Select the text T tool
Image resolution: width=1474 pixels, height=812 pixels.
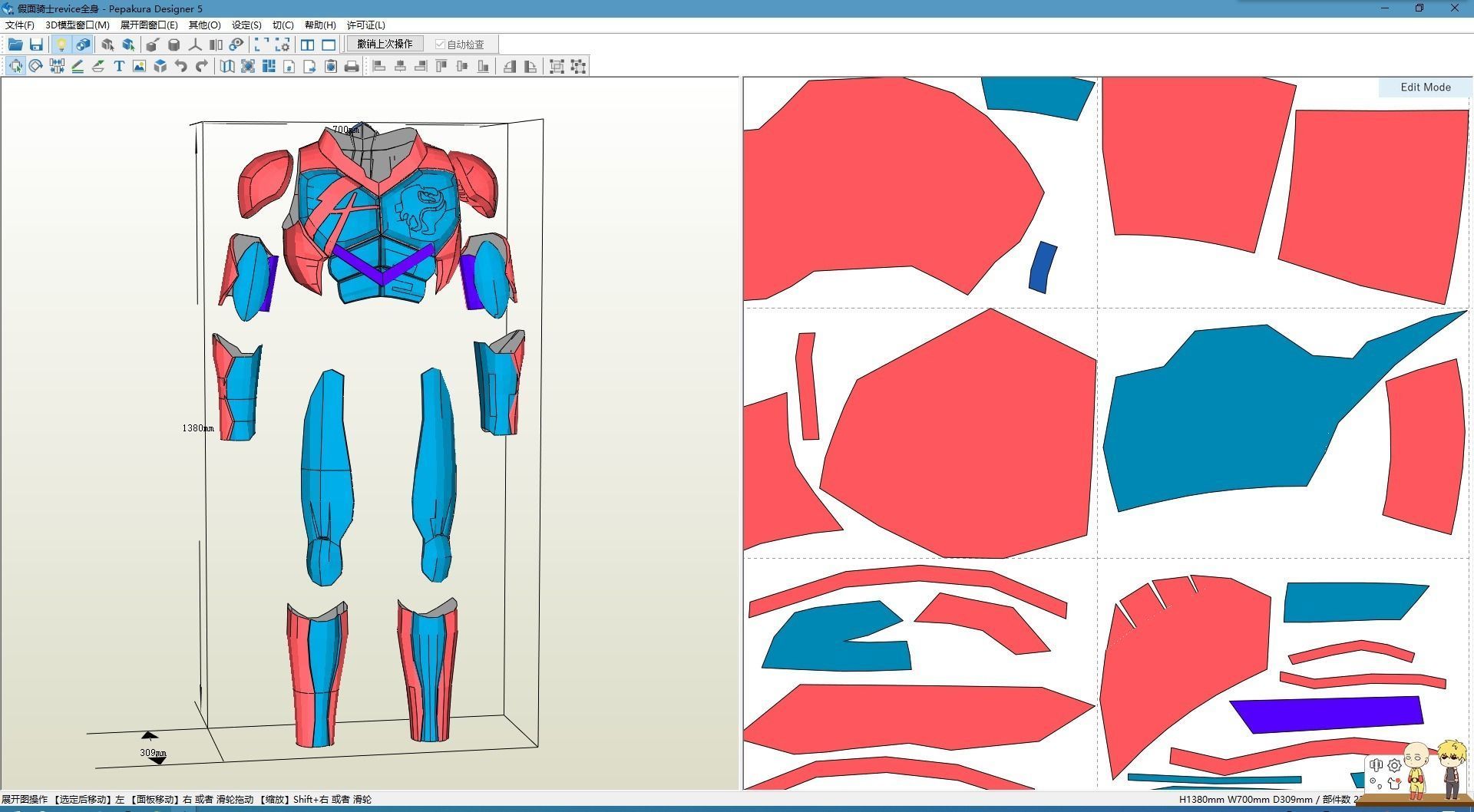point(119,66)
